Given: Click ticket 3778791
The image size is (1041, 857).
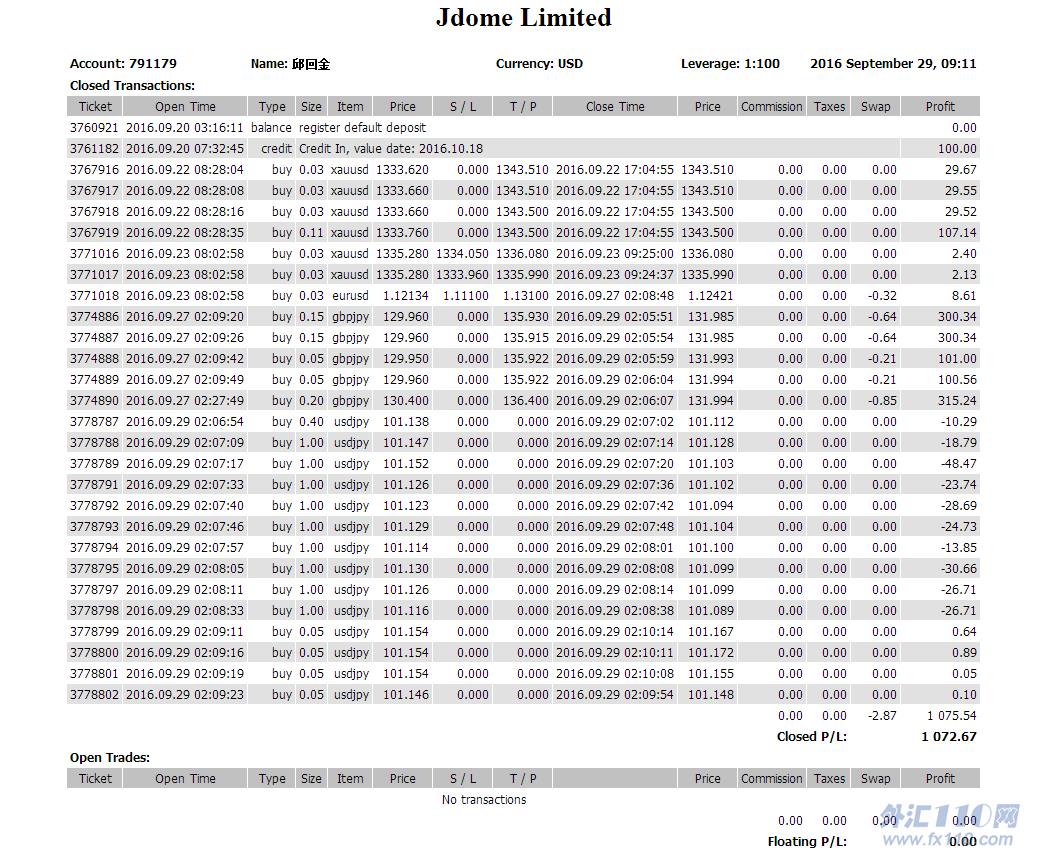Looking at the screenshot, I should (x=94, y=485).
